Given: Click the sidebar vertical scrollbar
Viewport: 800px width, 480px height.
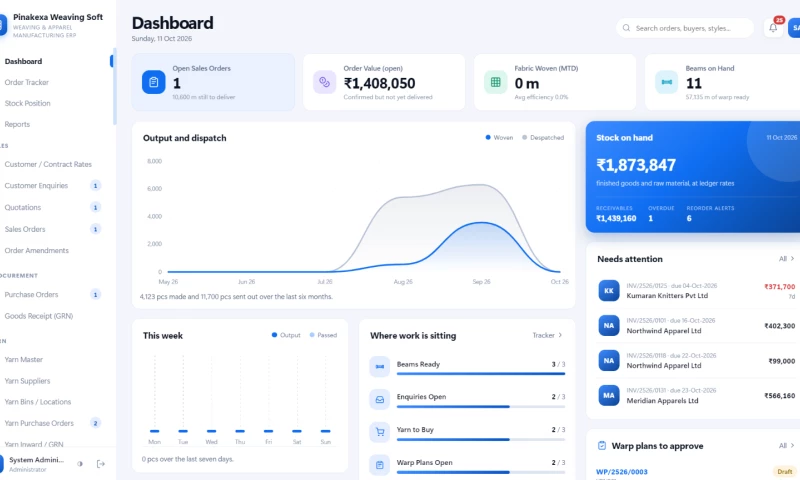Looking at the screenshot, I should 114,87.
